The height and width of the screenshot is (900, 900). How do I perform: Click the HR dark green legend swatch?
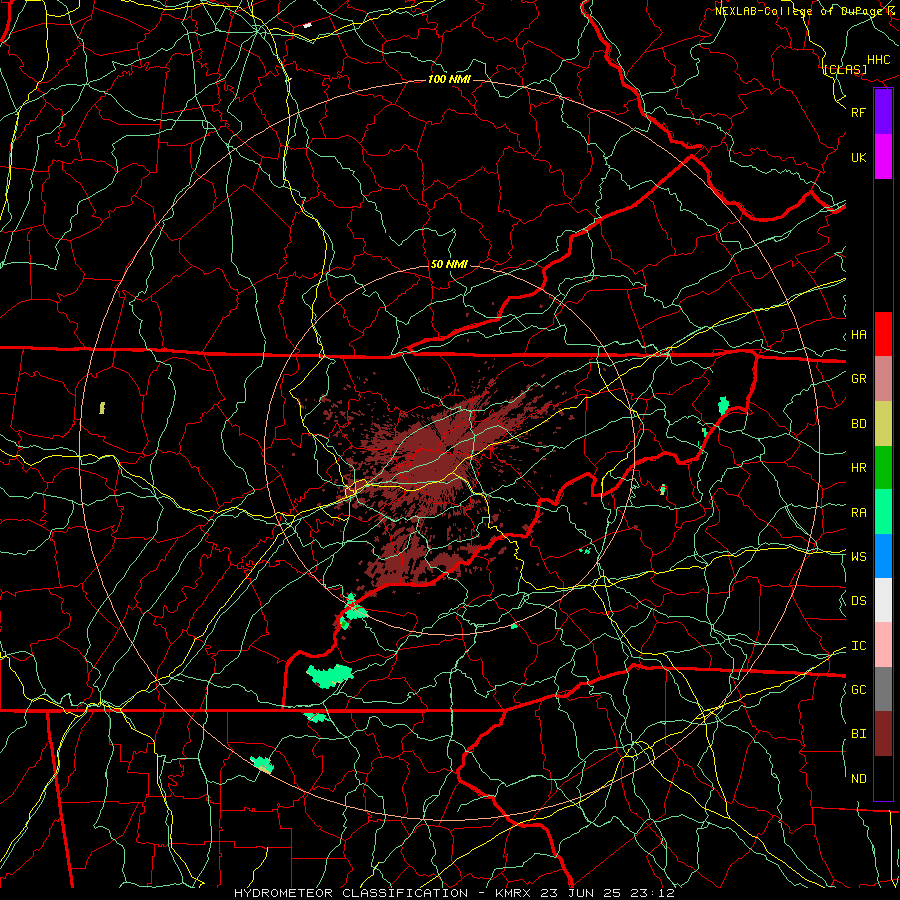coord(883,467)
